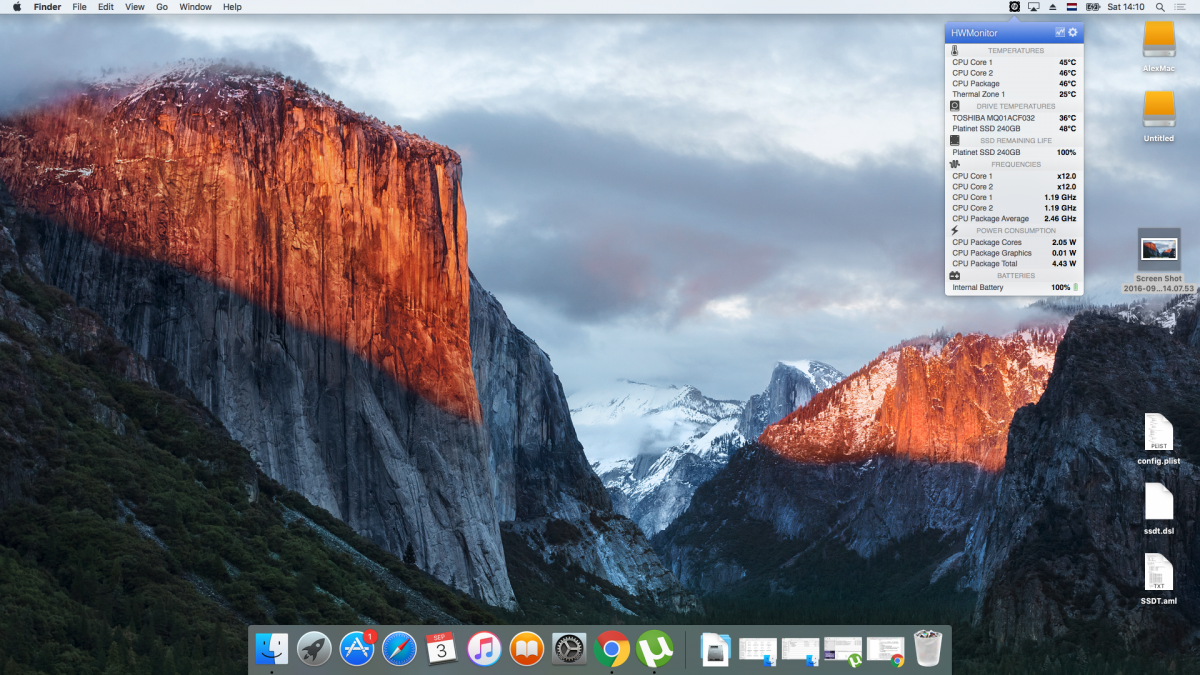Open the HWMonitor graph window icon
This screenshot has height=675, width=1200.
[1060, 33]
